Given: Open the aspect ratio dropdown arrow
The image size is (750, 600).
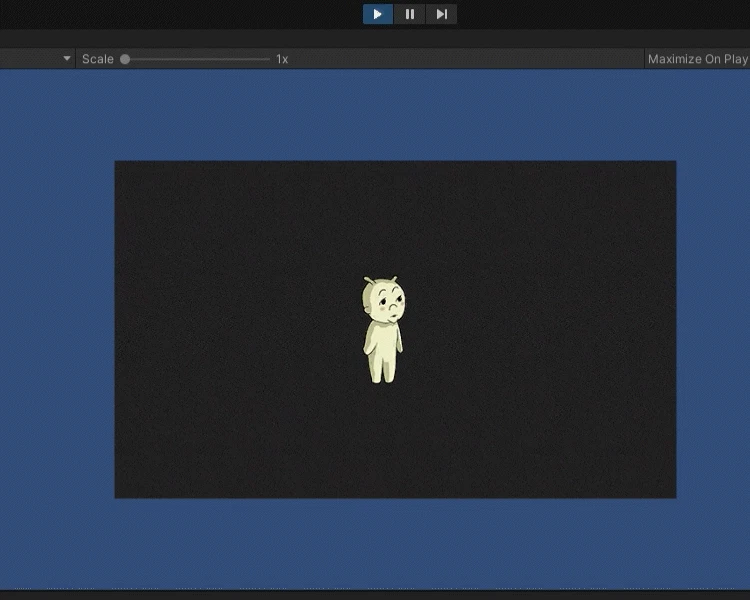Looking at the screenshot, I should coord(66,59).
